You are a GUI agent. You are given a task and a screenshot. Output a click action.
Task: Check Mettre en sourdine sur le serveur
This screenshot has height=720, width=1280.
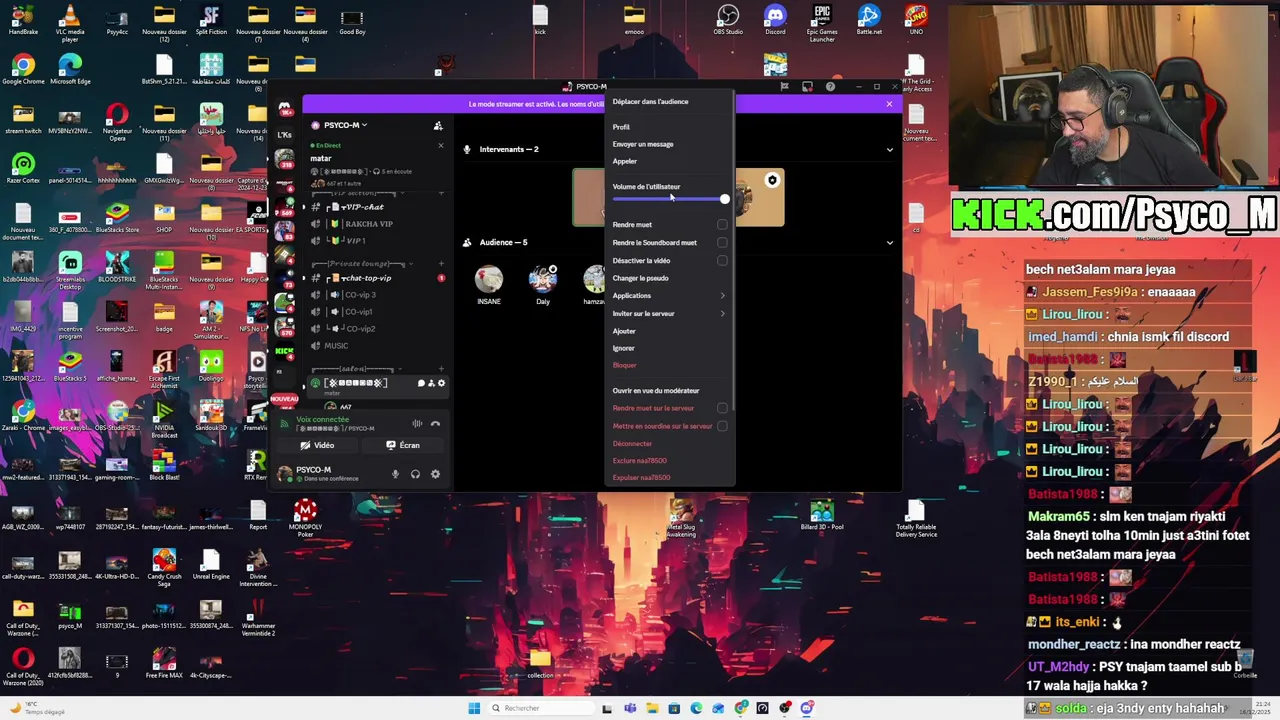(722, 426)
